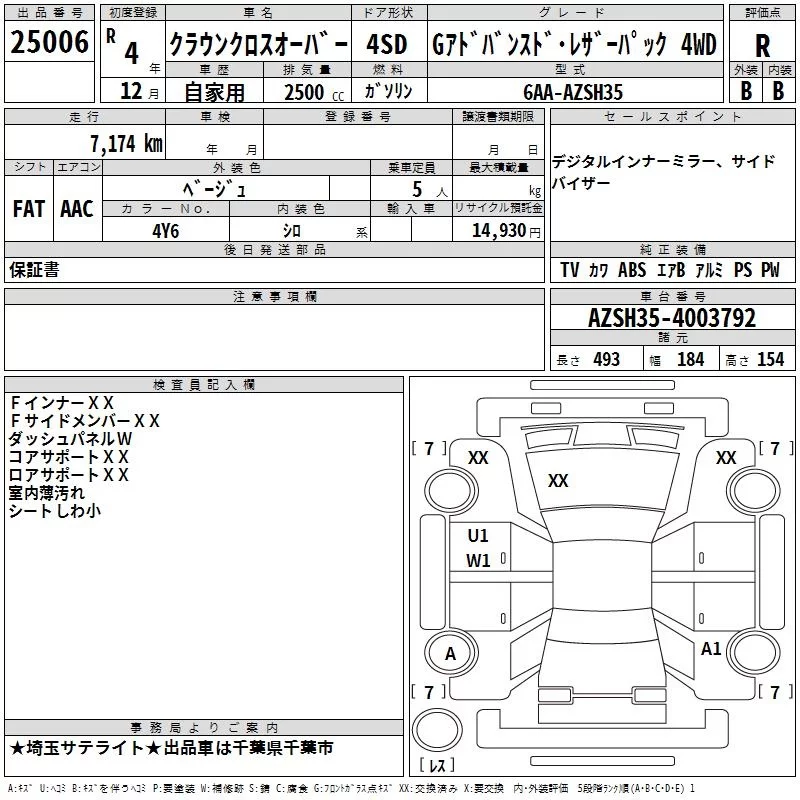
Task: Select the FAT shift type cell
Action: point(28,209)
